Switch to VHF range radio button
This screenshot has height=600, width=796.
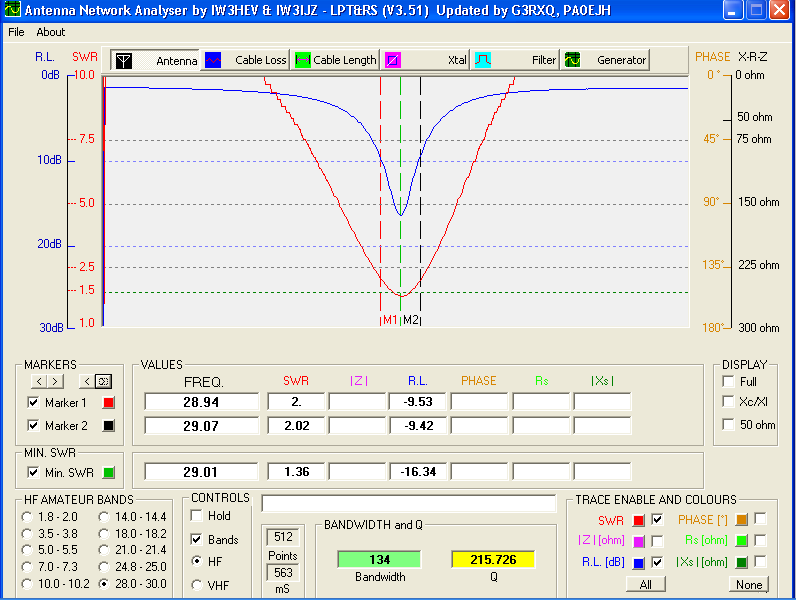197,585
